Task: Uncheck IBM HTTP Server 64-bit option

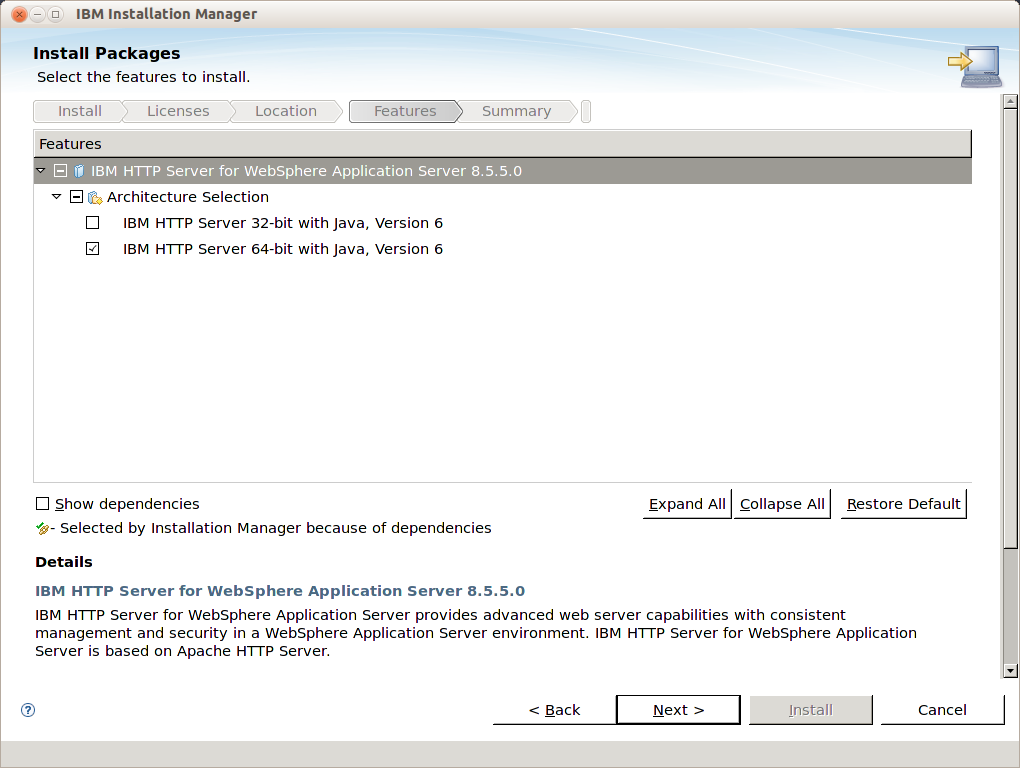Action: click(92, 249)
